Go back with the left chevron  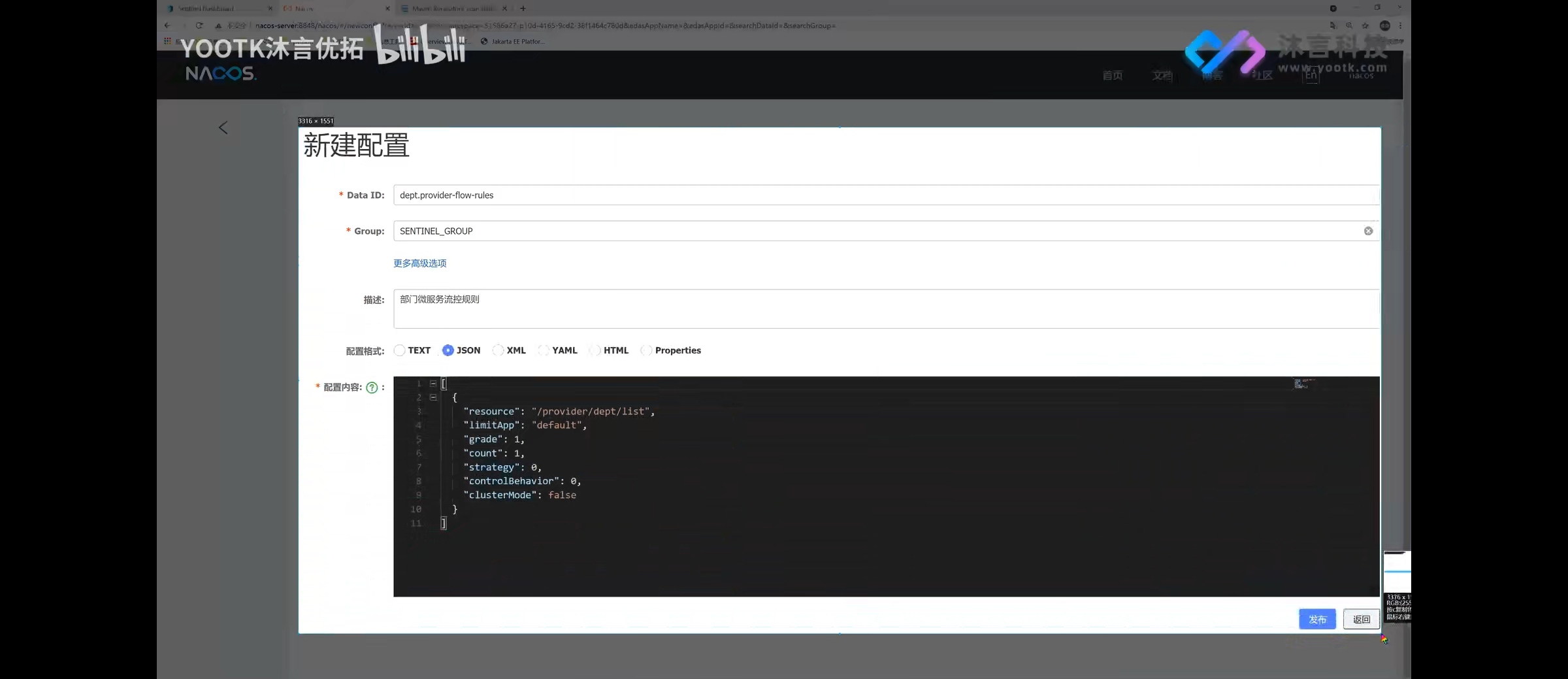click(x=223, y=127)
